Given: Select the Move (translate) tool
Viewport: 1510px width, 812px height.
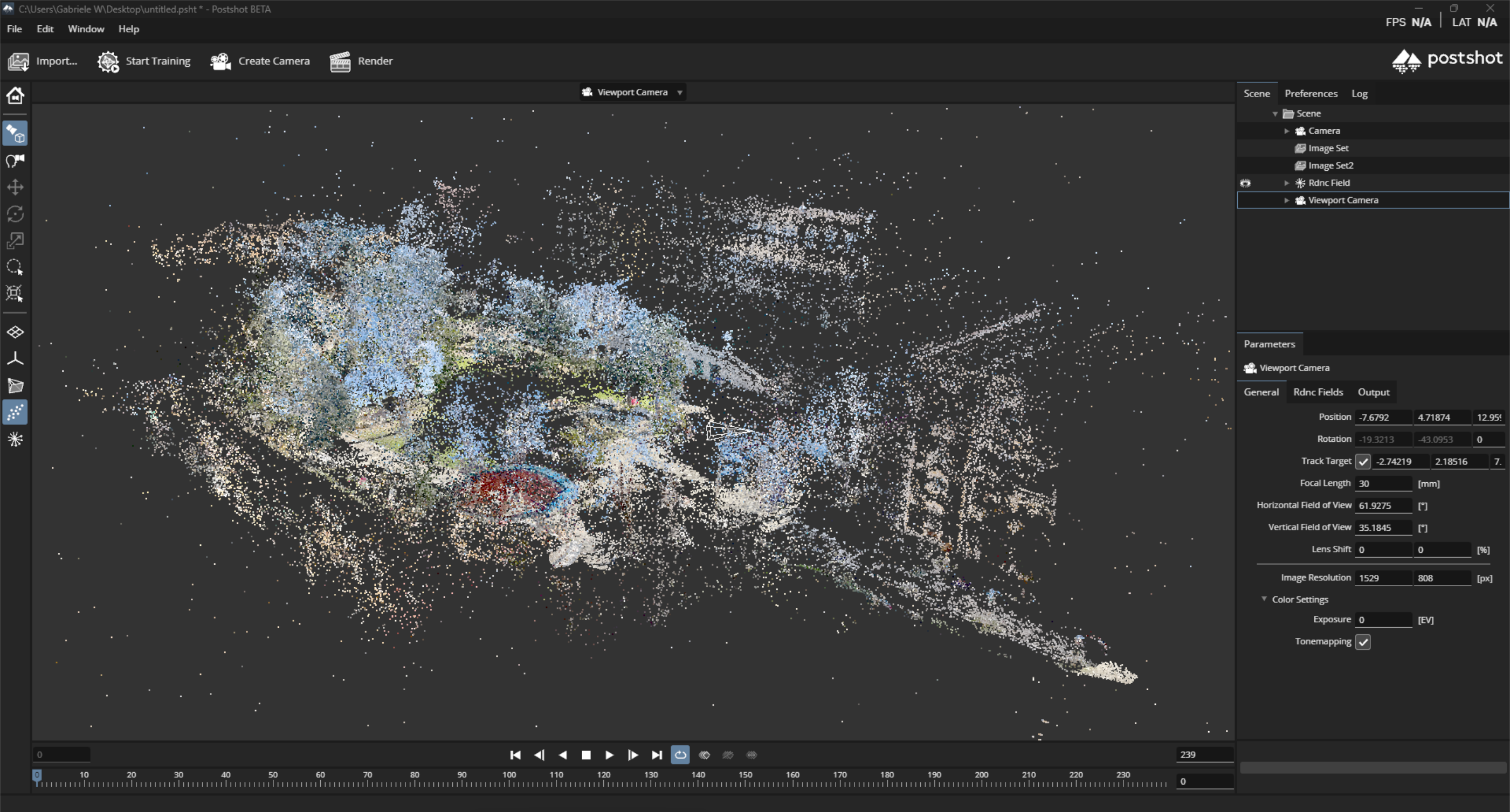Looking at the screenshot, I should [15, 188].
